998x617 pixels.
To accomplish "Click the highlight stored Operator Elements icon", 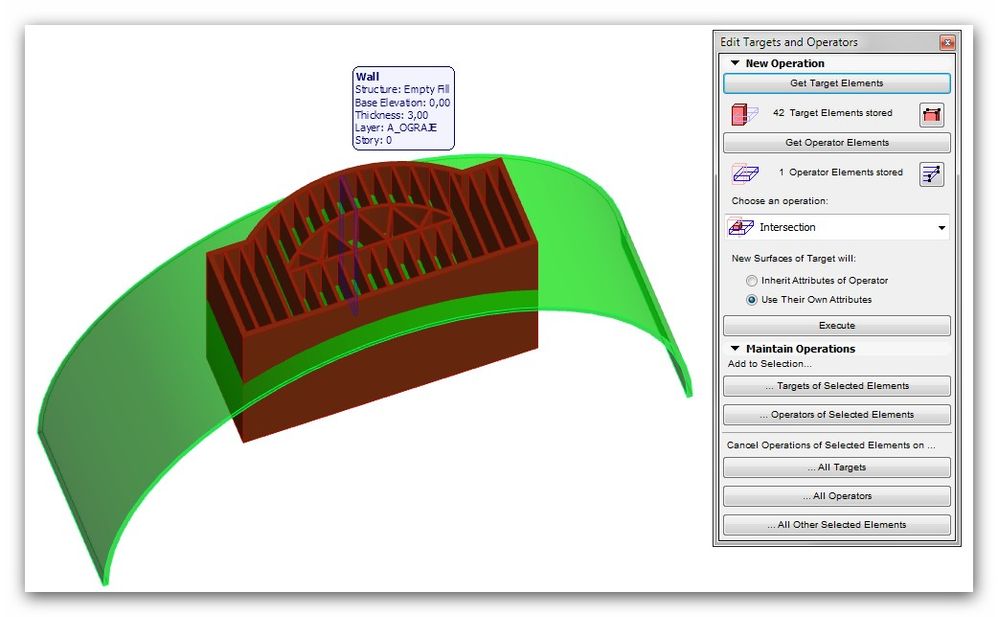I will (932, 174).
